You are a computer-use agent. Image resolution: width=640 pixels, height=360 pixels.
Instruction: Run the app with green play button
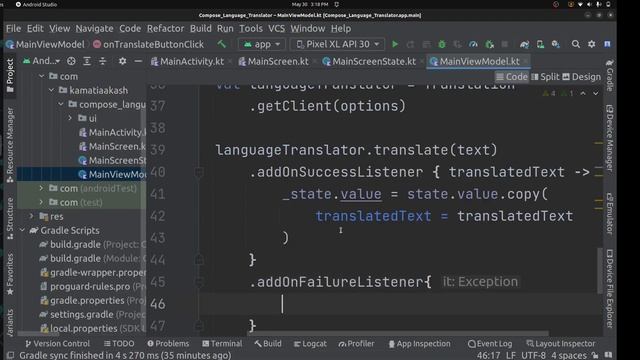tap(395, 44)
